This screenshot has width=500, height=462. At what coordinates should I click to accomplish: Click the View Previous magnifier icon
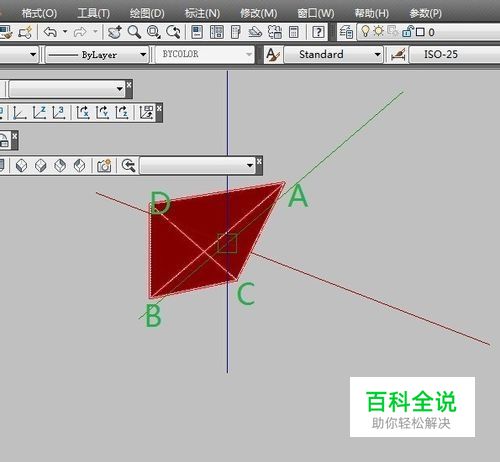tap(128, 166)
